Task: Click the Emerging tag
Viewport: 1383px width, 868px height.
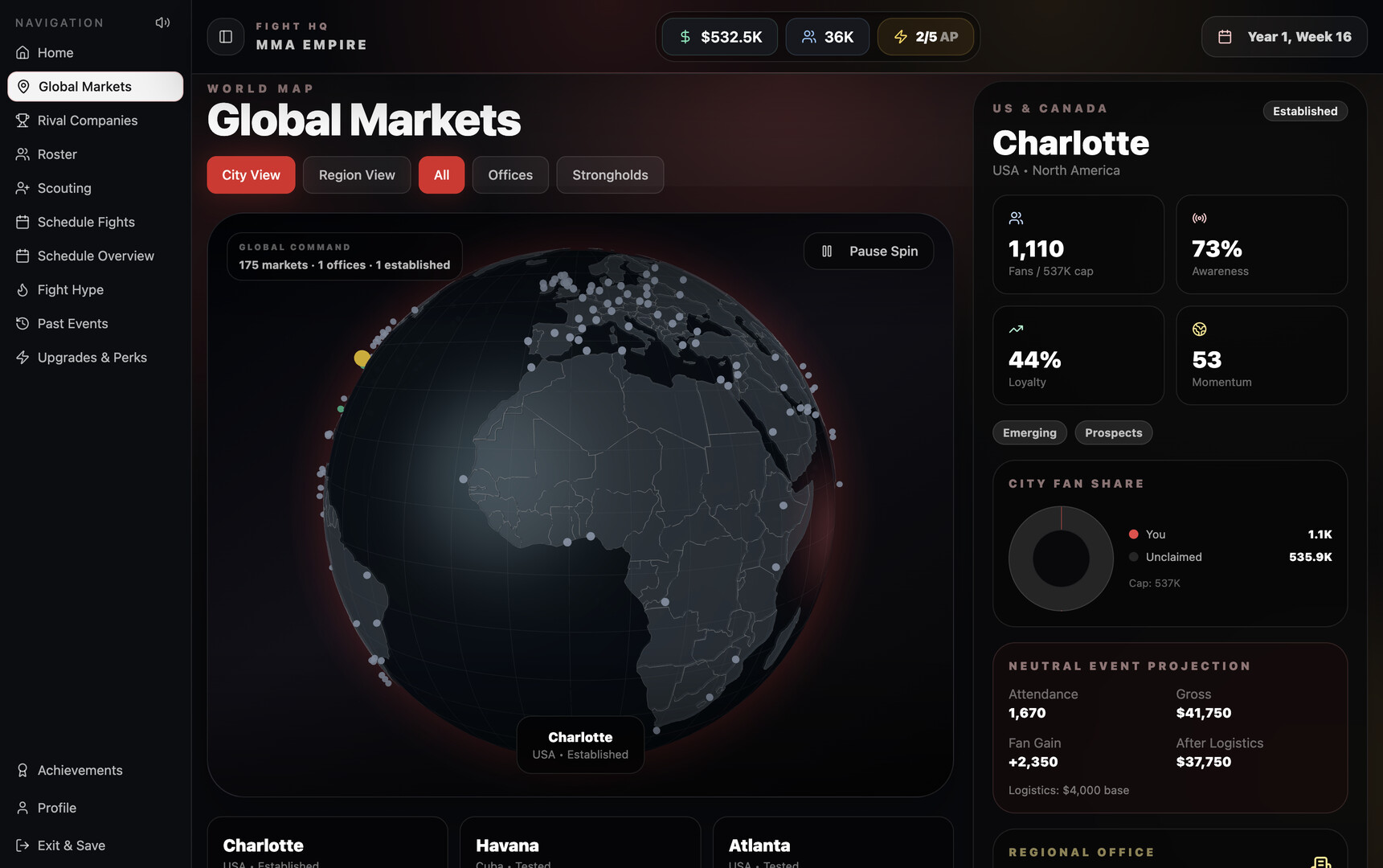Action: (x=1029, y=432)
